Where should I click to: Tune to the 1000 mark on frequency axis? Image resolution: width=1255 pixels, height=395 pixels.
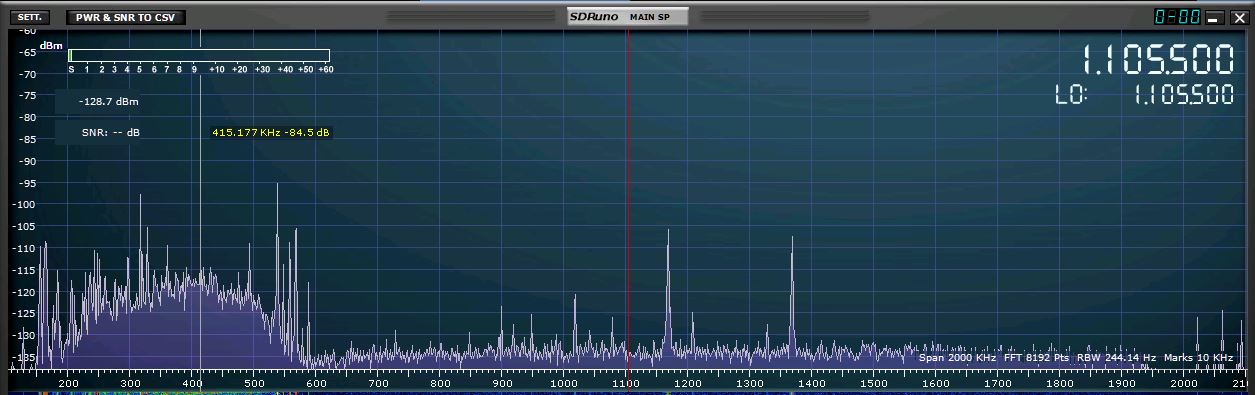(x=564, y=383)
